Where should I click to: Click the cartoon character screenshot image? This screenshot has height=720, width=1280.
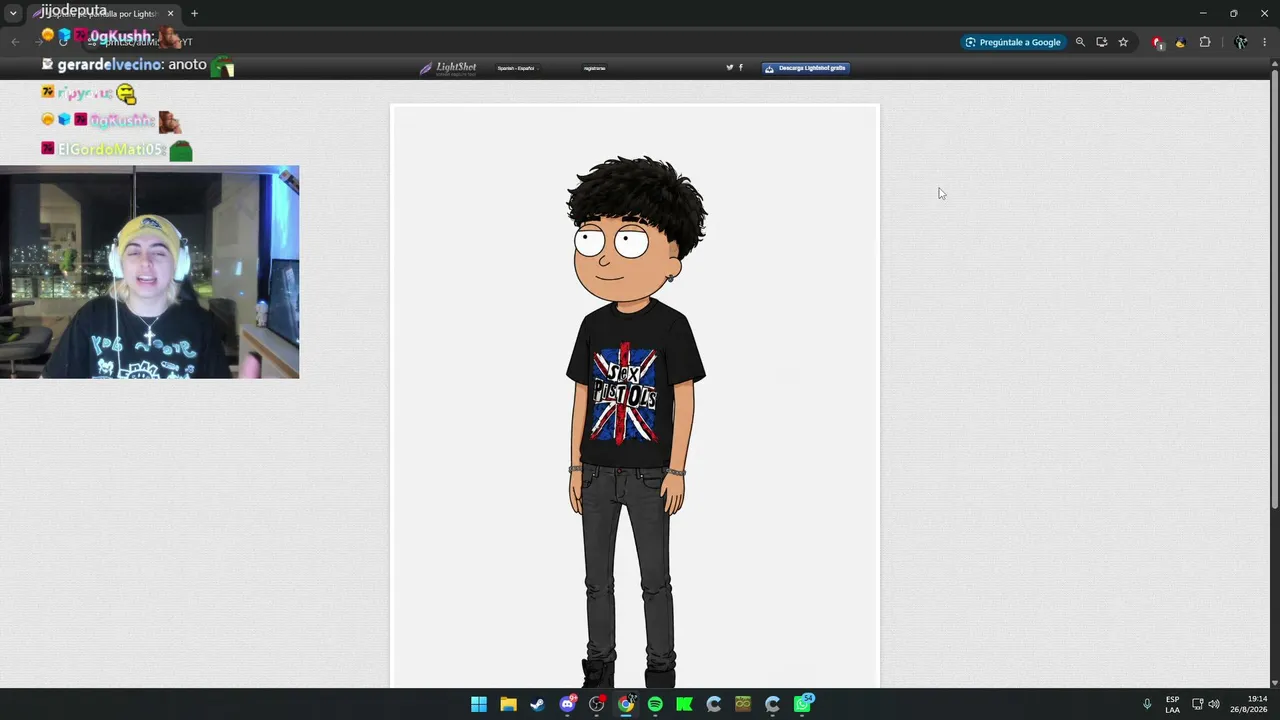[635, 396]
